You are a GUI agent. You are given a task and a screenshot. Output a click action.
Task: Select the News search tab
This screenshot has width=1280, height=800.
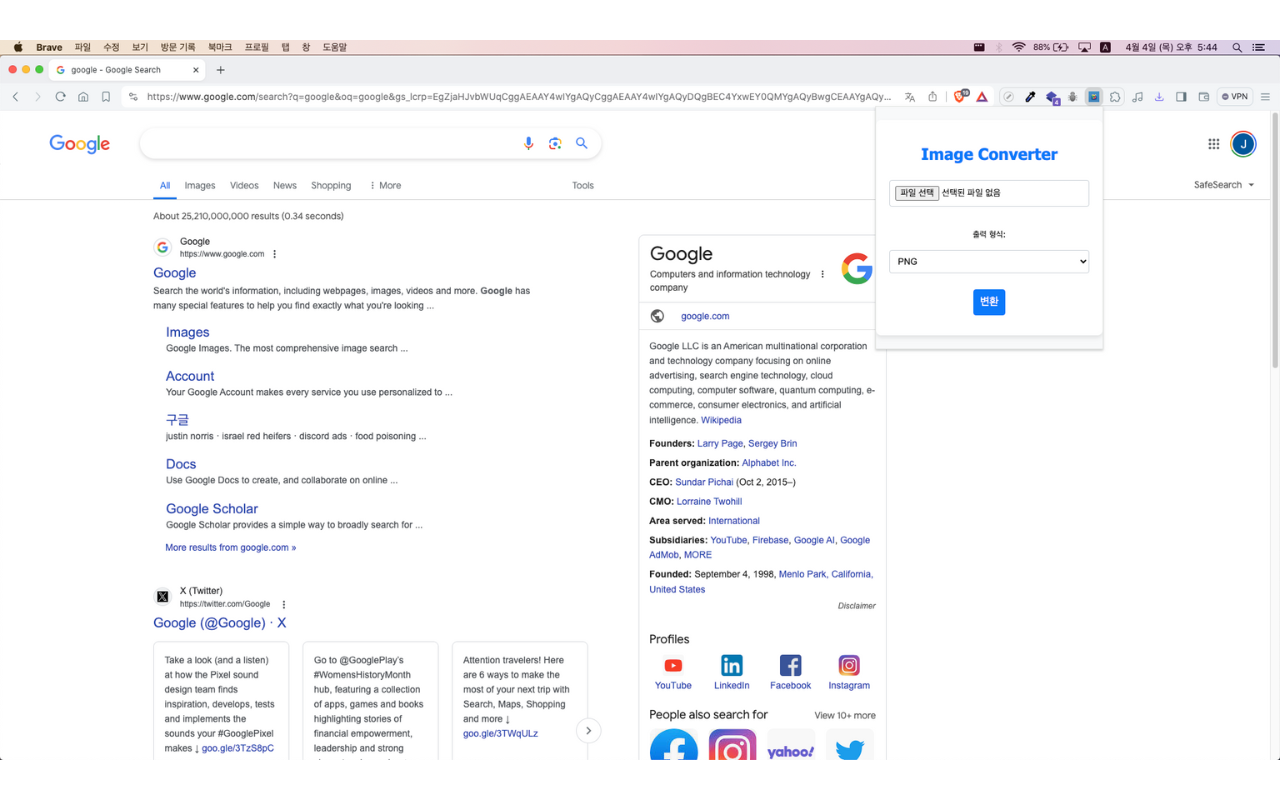[285, 185]
